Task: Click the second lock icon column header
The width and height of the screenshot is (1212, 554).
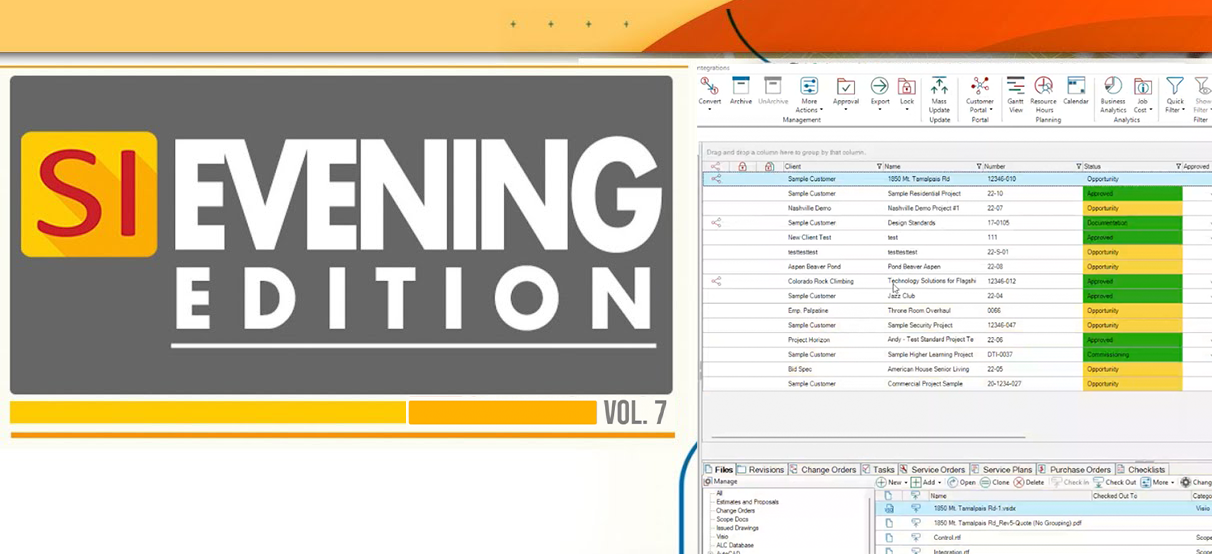Action: tap(768, 166)
